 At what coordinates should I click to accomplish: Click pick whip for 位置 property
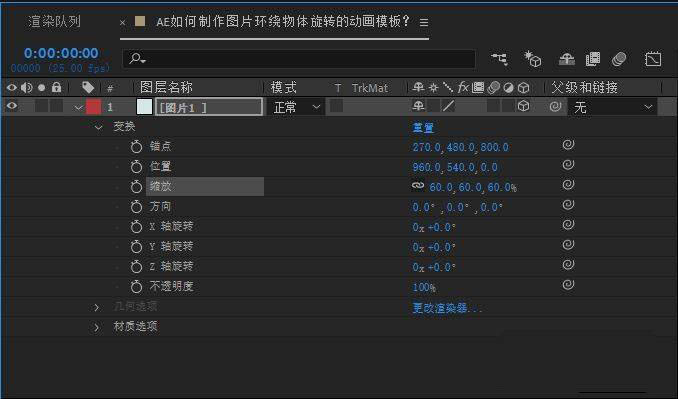(568, 164)
